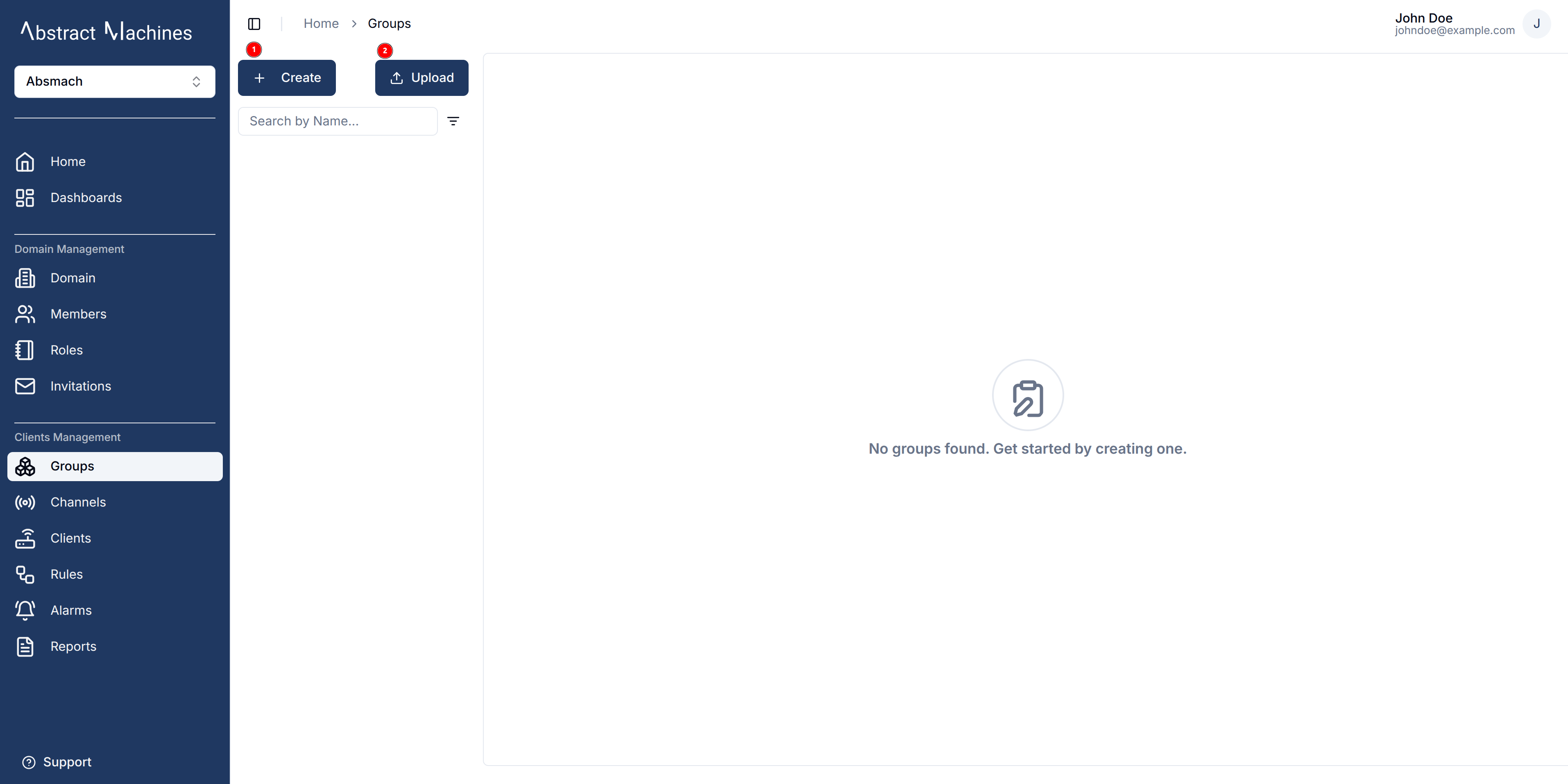
Task: Click the Reports document icon
Action: (x=25, y=646)
